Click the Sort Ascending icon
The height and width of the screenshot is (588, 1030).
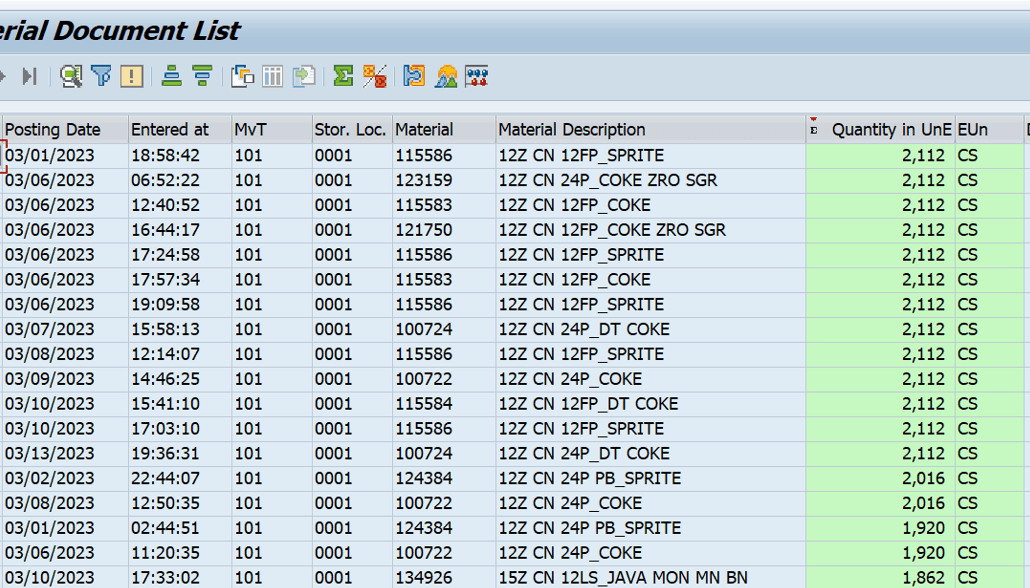click(x=172, y=76)
